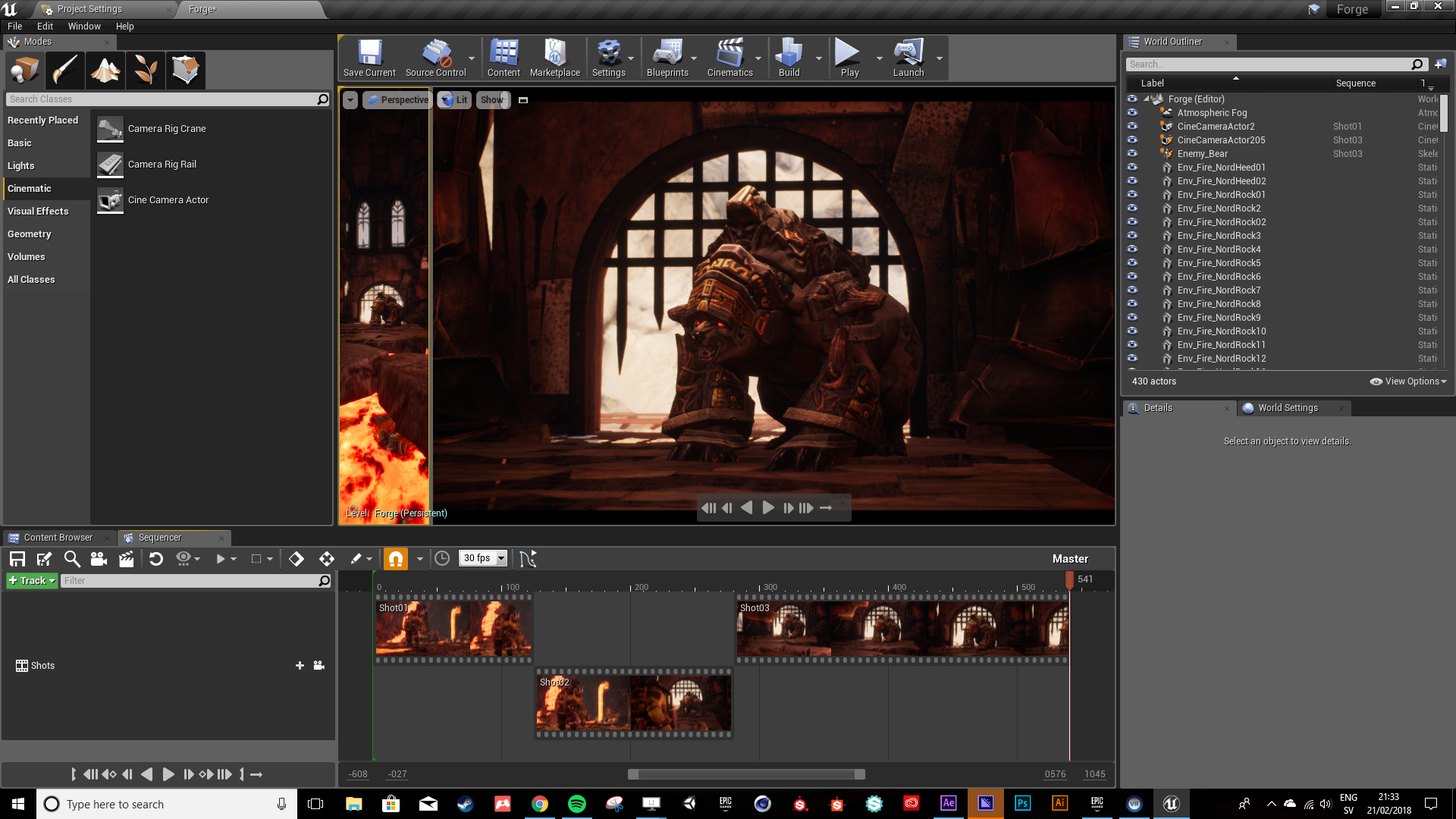Open View Options in World Outliner
1456x819 pixels.
click(x=1408, y=381)
